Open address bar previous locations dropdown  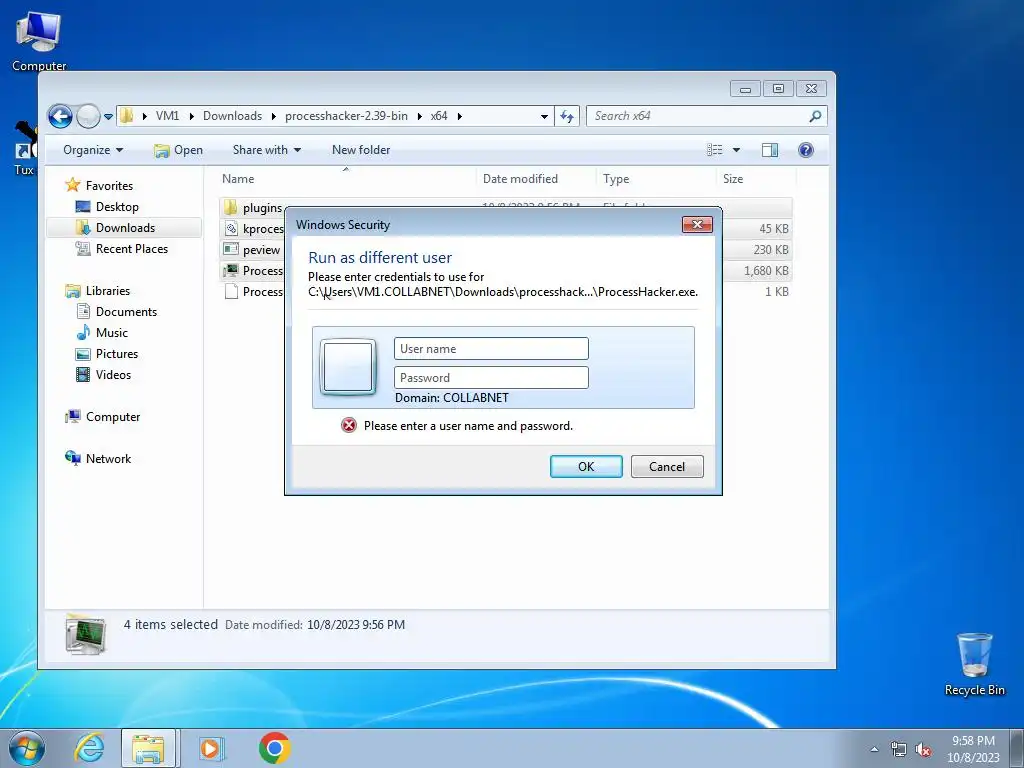pos(544,116)
